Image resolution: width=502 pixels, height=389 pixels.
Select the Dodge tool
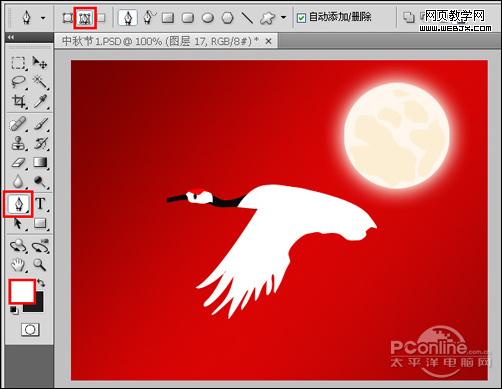click(x=40, y=182)
